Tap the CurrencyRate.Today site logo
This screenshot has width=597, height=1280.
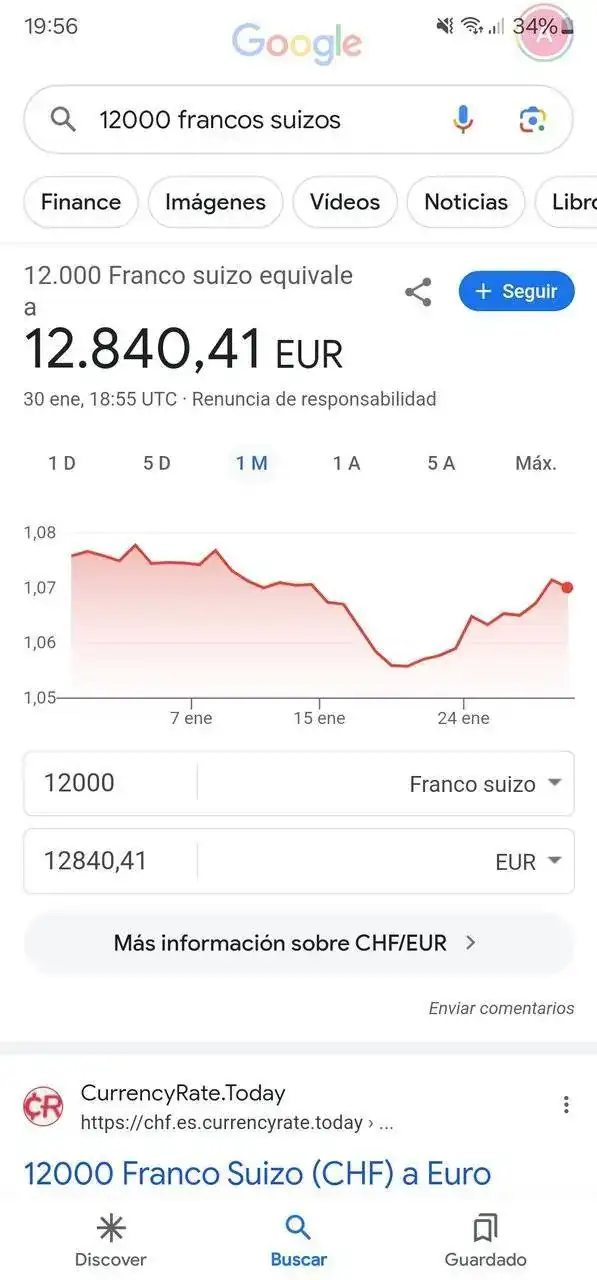point(43,1106)
